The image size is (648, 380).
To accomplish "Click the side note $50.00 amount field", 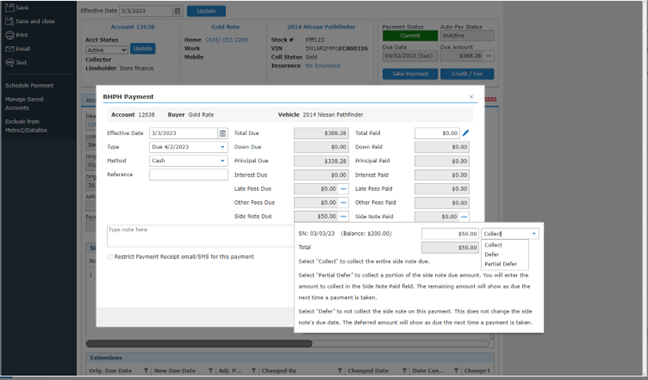I will [x=450, y=234].
